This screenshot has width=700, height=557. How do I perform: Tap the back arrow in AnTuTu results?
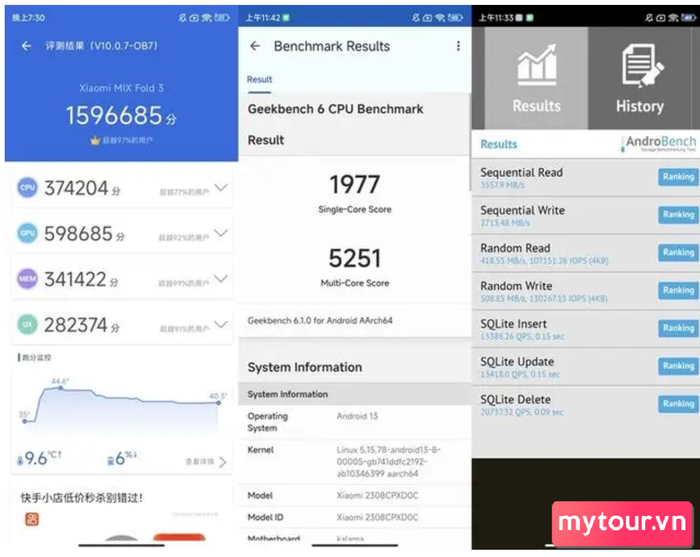26,46
